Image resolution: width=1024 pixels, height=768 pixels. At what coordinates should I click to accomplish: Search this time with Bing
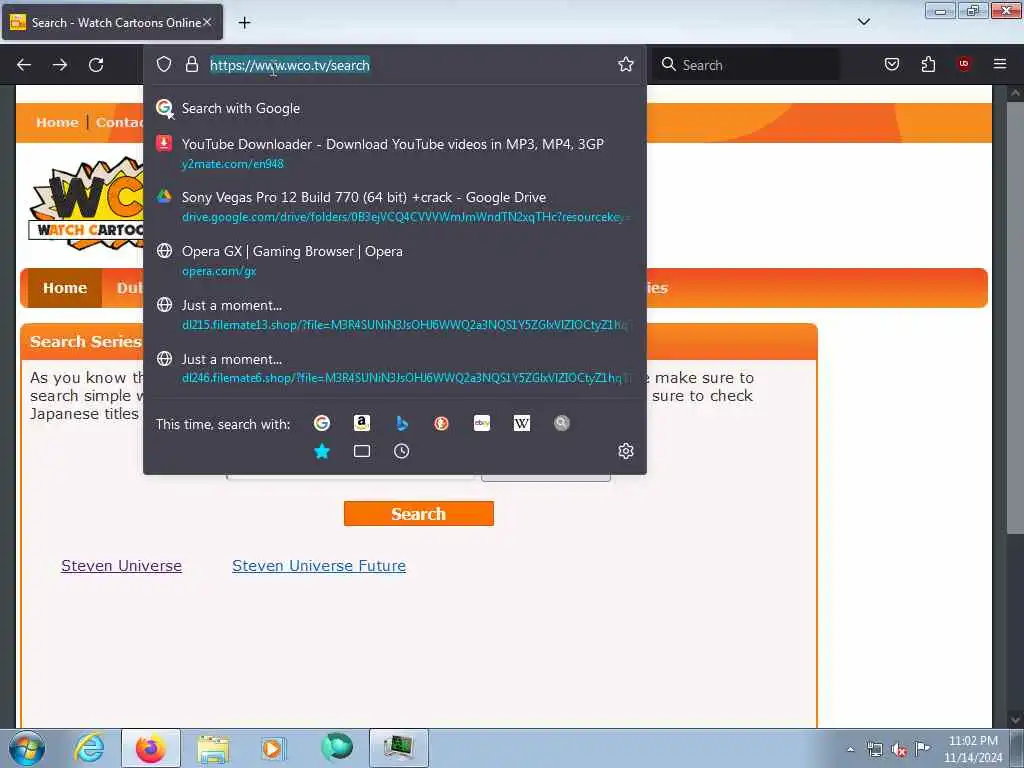(x=402, y=423)
